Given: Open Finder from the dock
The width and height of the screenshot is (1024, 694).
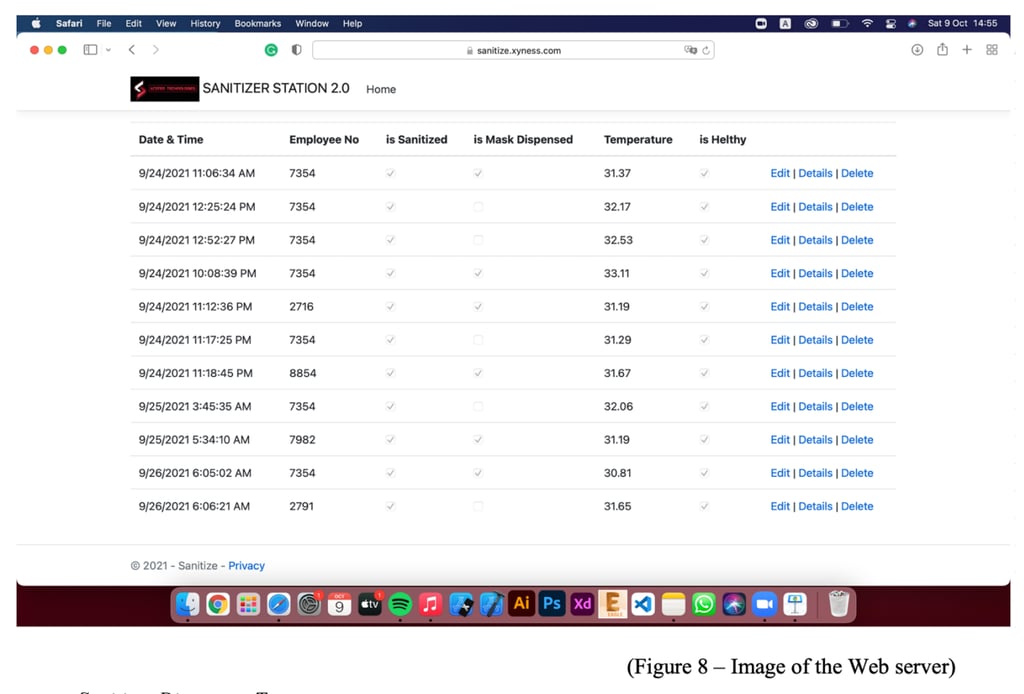Looking at the screenshot, I should pos(187,604).
